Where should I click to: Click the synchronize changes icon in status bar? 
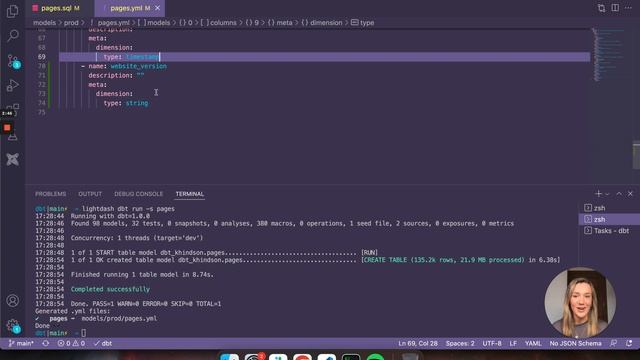click(46, 344)
